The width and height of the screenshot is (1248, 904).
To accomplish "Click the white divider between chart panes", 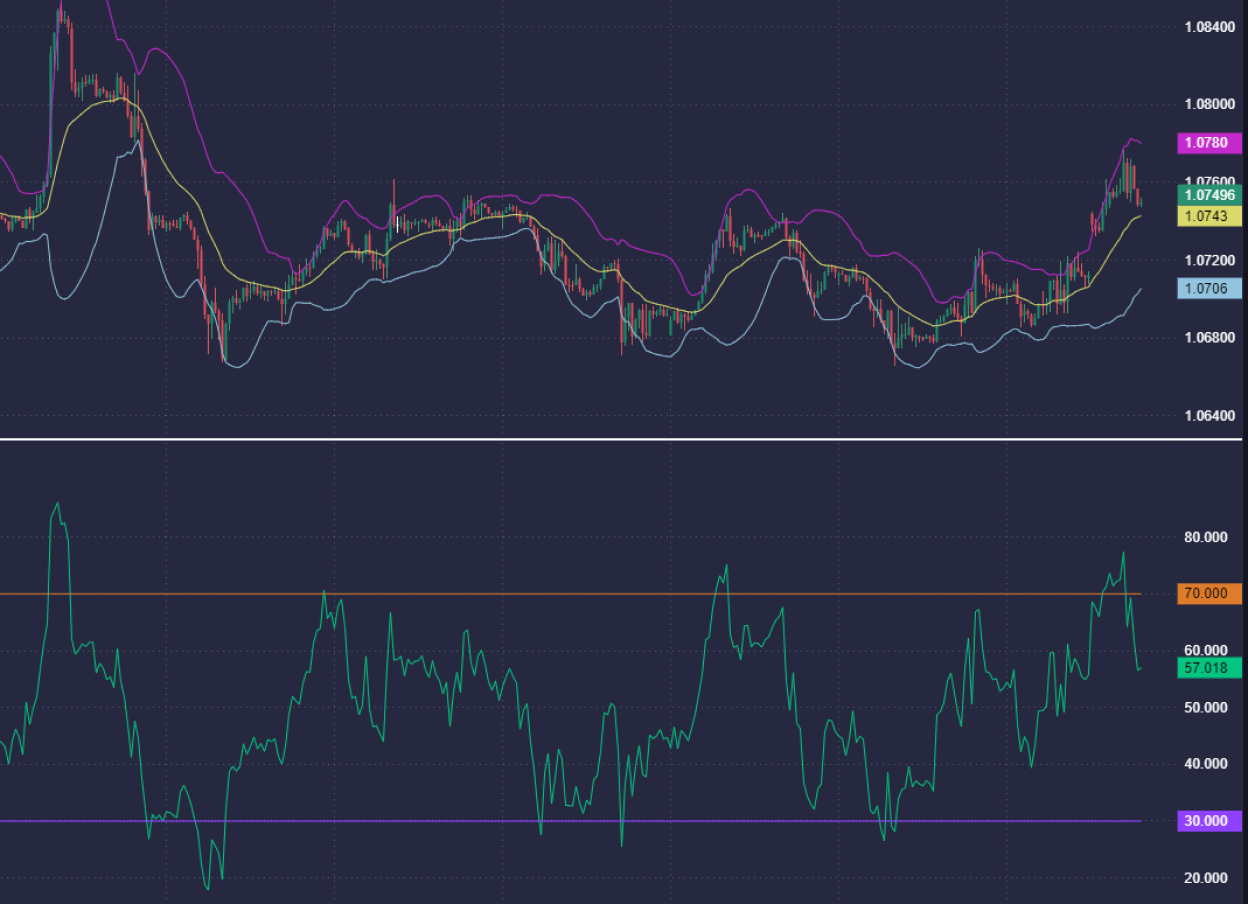I will (620, 439).
